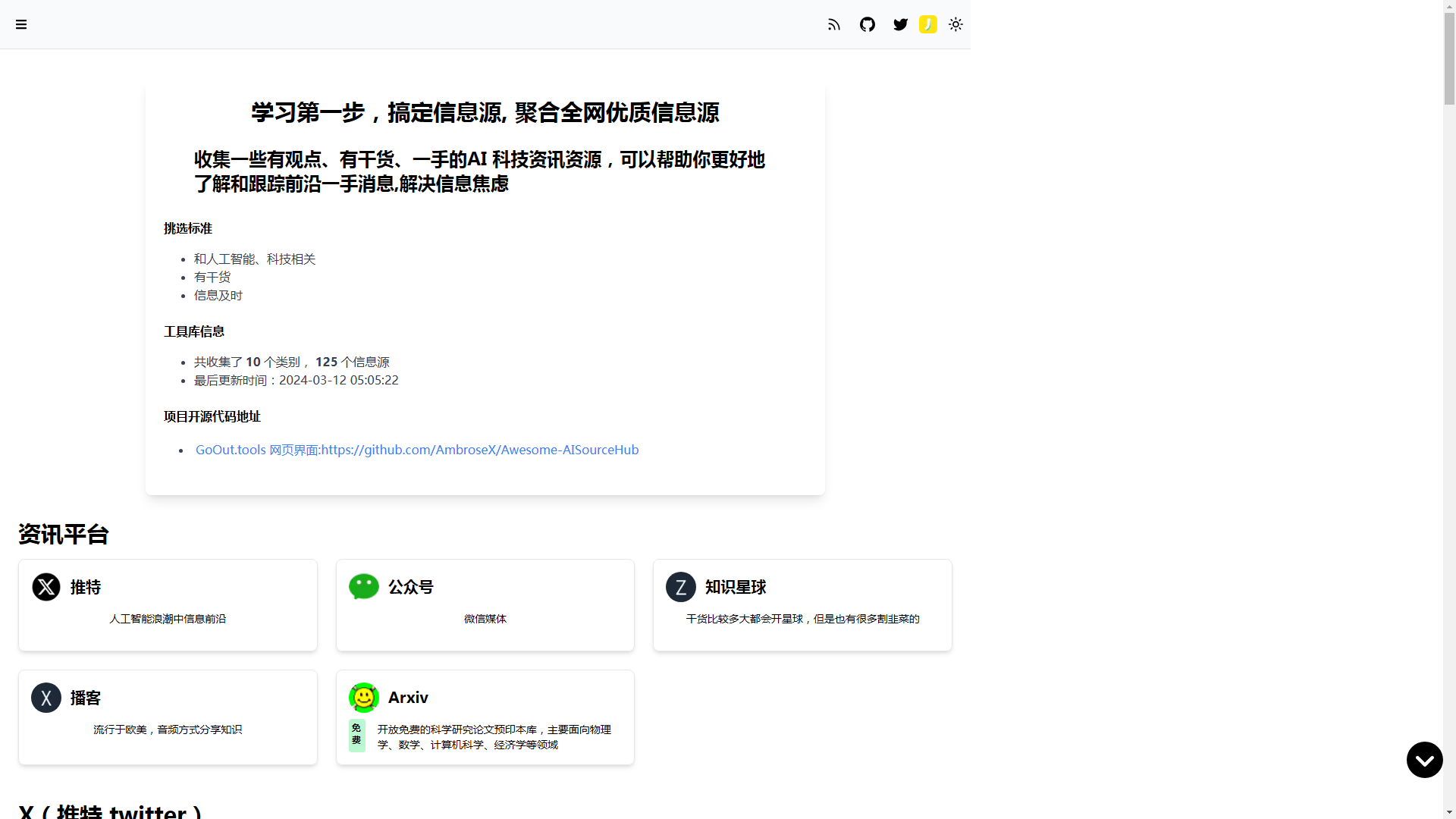The image size is (1456, 819).
Task: Toggle the light/dark theme sun icon
Action: point(955,24)
